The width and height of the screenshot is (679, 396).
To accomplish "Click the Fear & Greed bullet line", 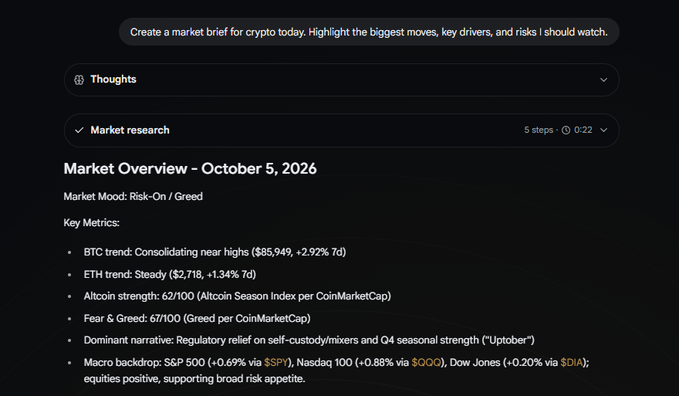I will click(197, 318).
